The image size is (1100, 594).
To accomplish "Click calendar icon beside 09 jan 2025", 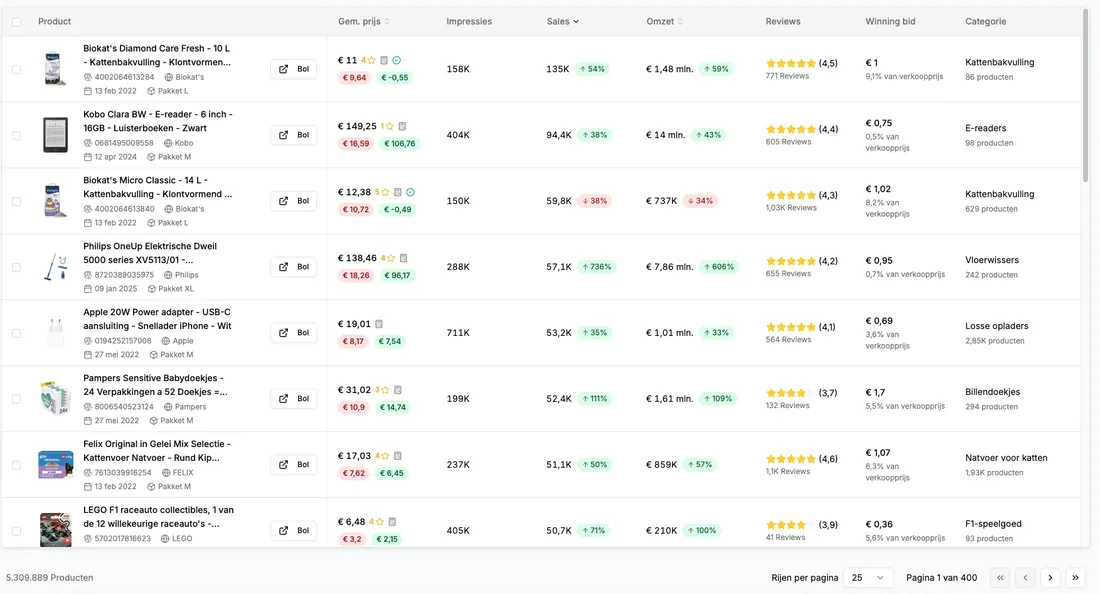I will [88, 289].
